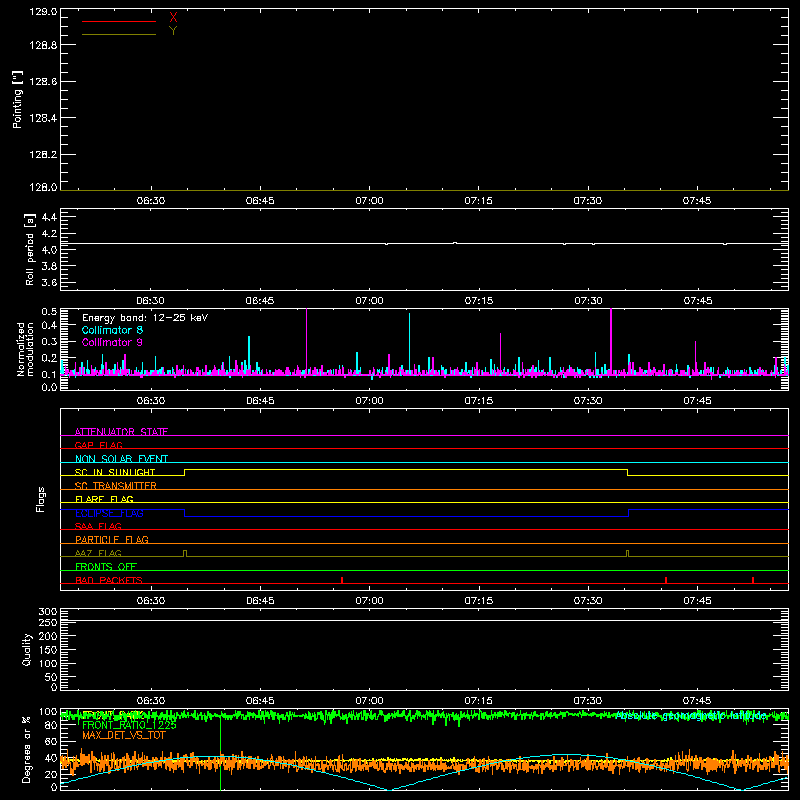Screen dimensions: 800x800
Task: Click the first BAD_PACKETS red marker near 07:00
Action: tap(342, 580)
